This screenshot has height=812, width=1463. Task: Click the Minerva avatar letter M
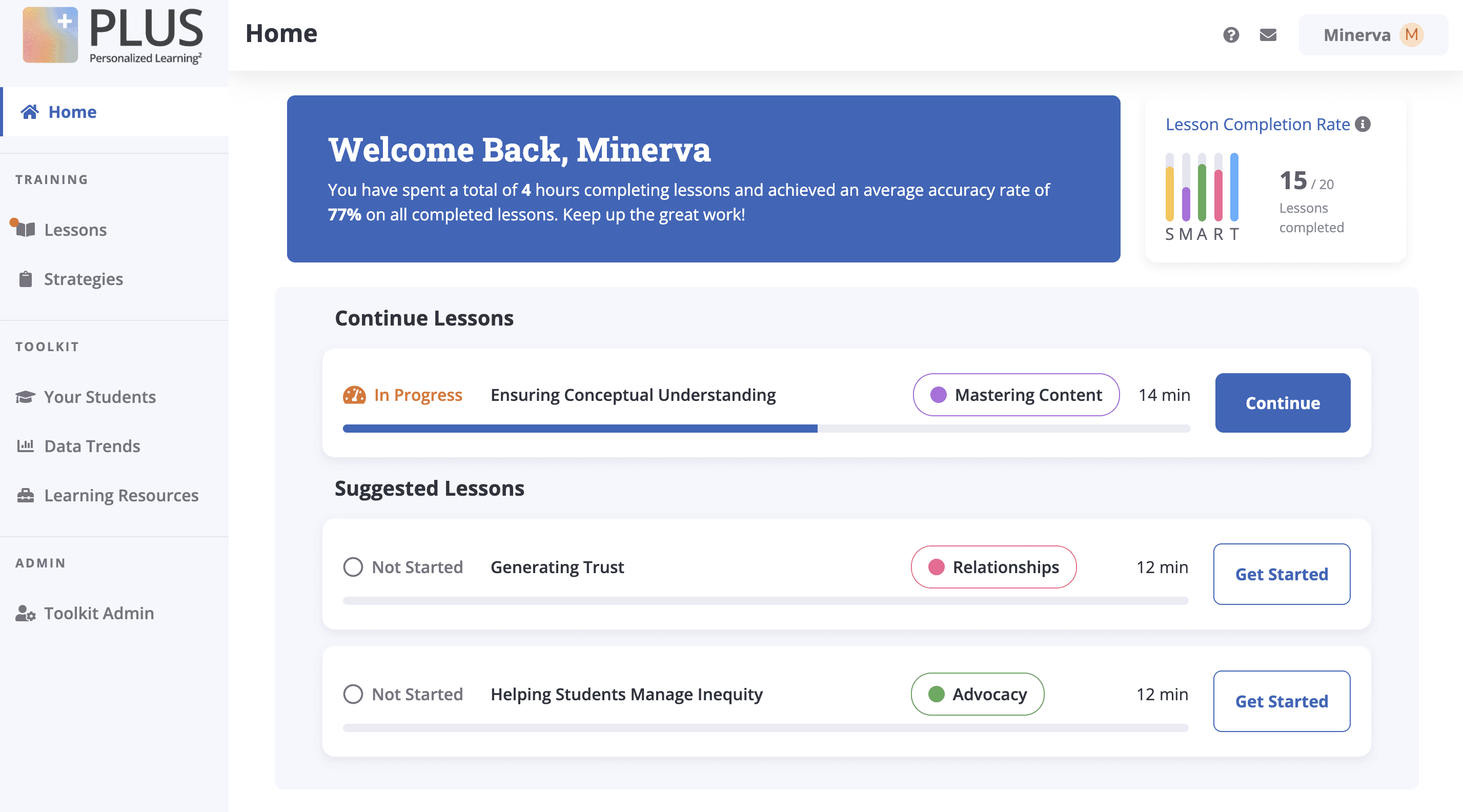point(1411,35)
